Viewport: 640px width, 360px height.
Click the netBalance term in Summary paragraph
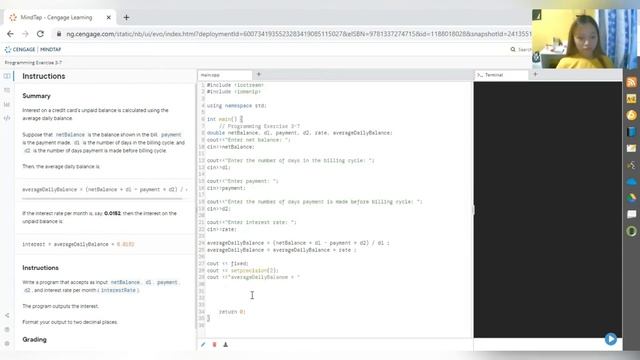tap(70, 135)
